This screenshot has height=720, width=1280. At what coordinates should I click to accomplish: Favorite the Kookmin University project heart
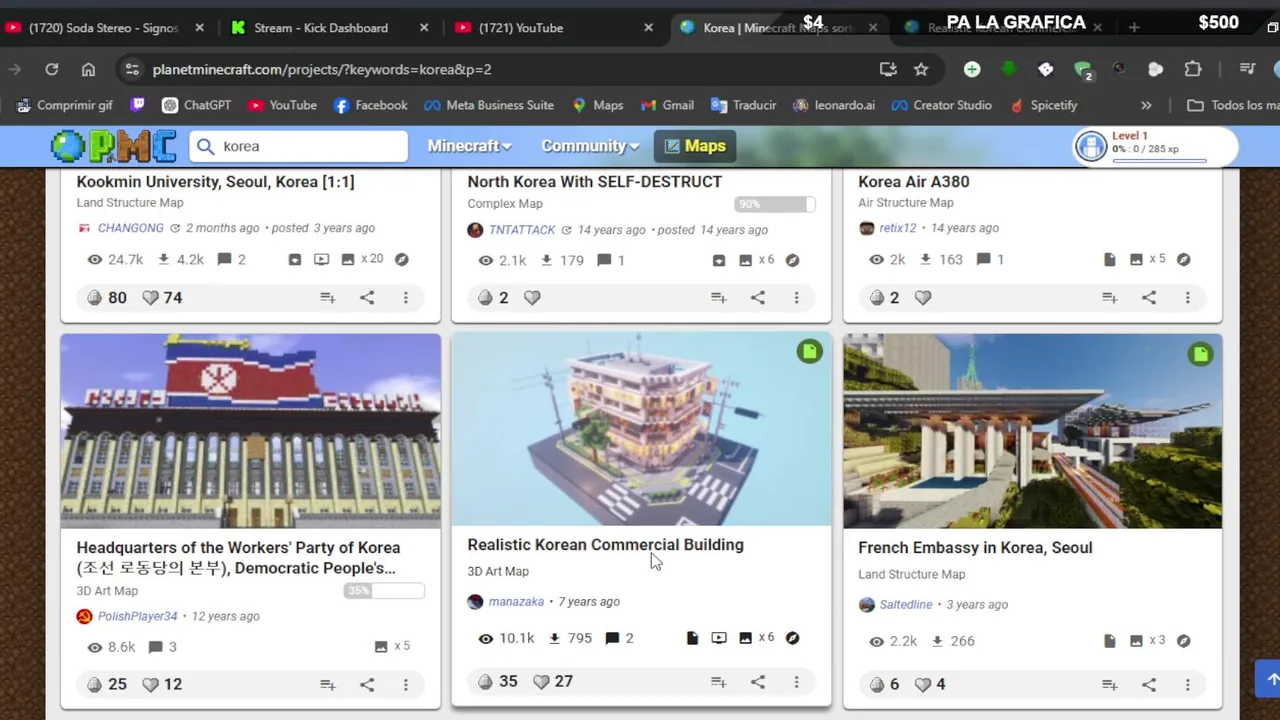(x=150, y=298)
